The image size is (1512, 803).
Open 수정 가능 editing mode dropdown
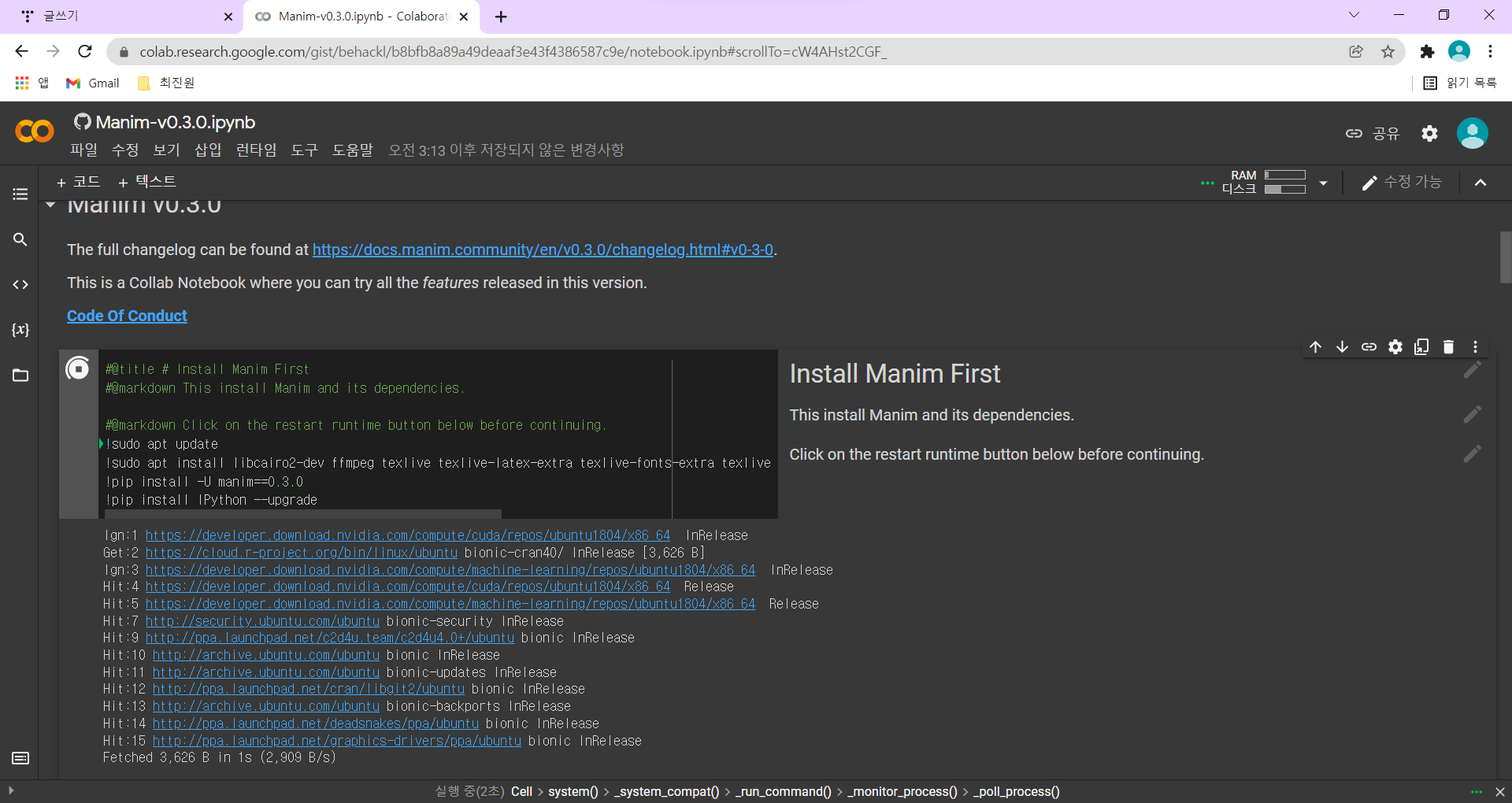[1402, 183]
